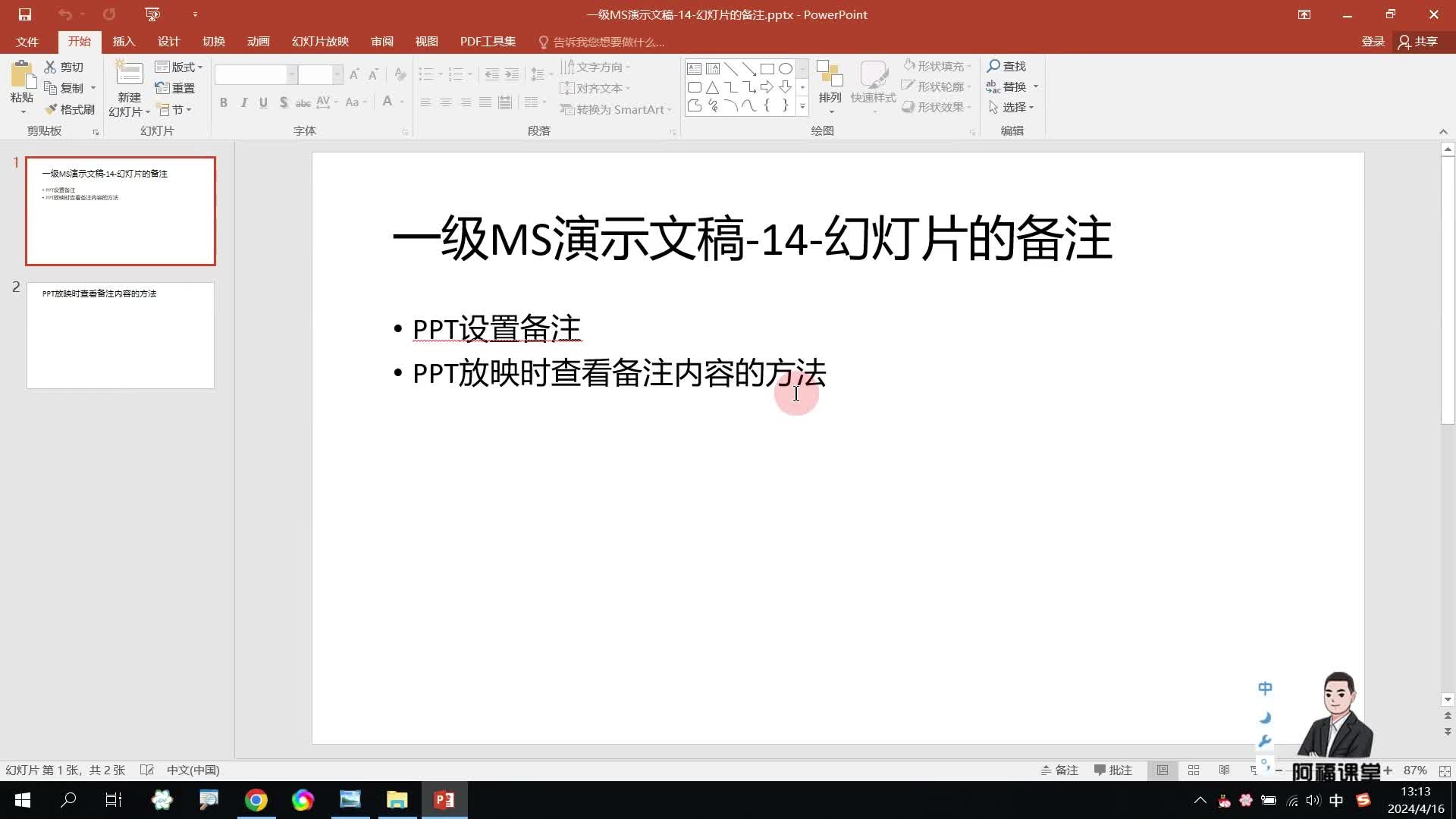Start slideshow from beginning icon in title bar
This screenshot has height=819, width=1456.
click(152, 14)
